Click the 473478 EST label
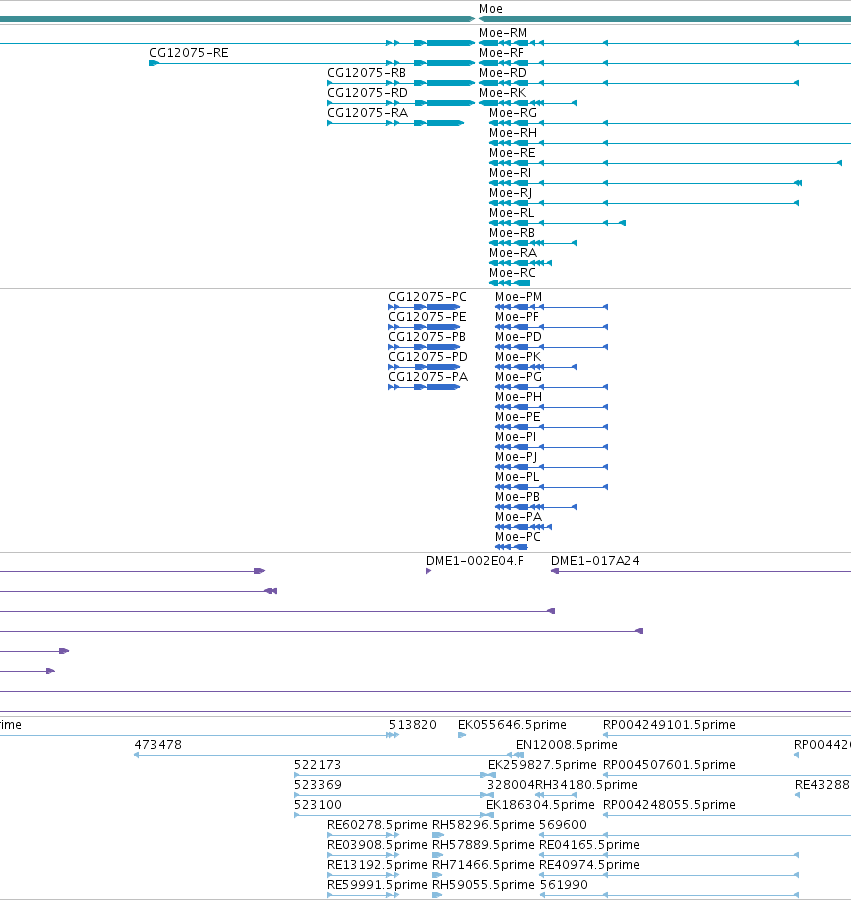The image size is (851, 900). [158, 745]
